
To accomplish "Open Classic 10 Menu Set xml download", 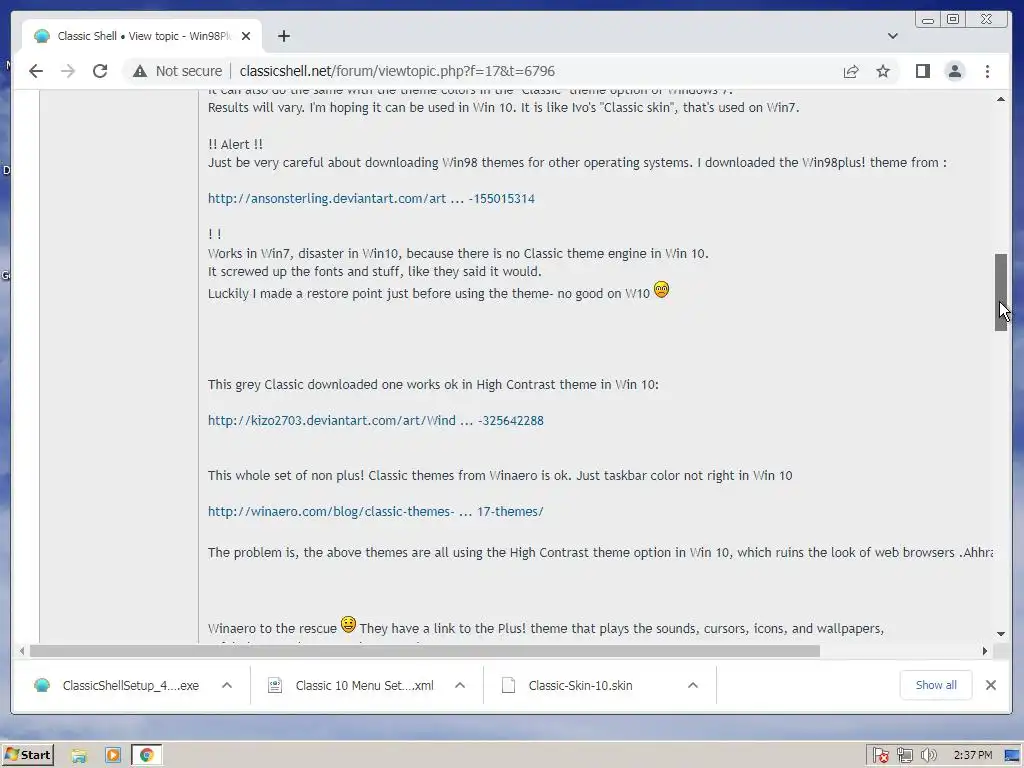I will (x=351, y=685).
